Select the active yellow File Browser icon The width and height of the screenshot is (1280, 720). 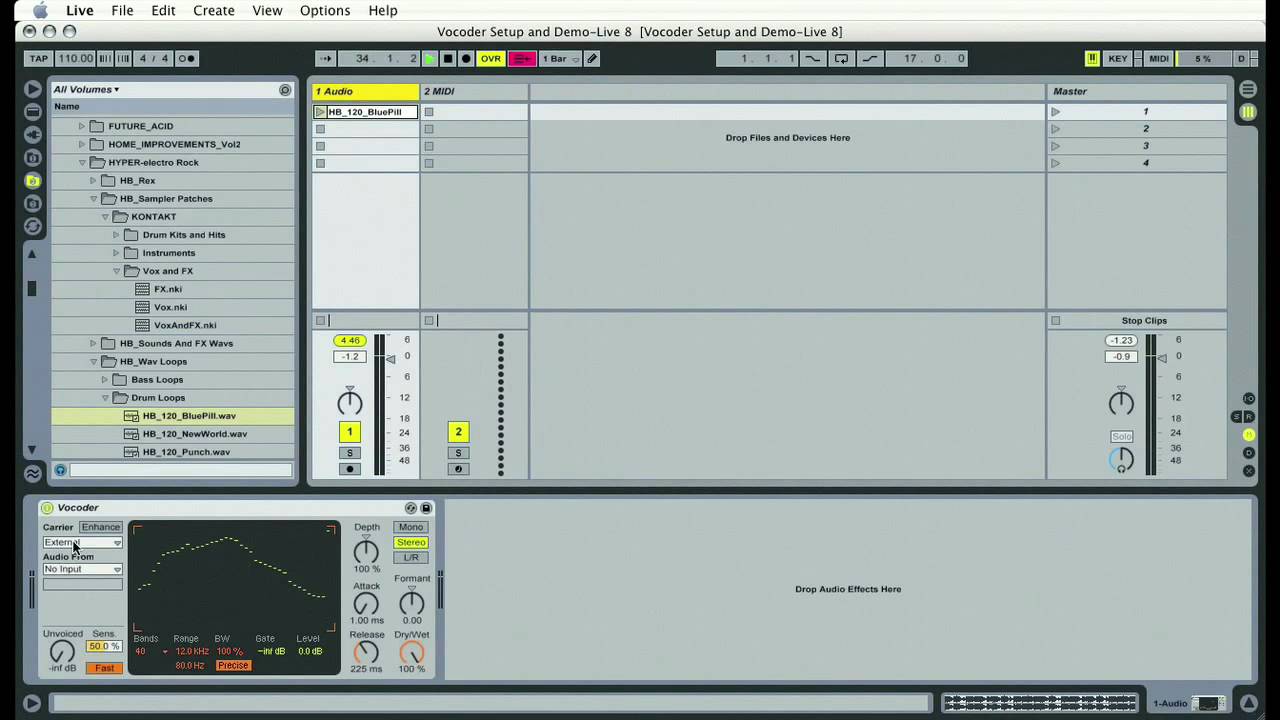[33, 181]
